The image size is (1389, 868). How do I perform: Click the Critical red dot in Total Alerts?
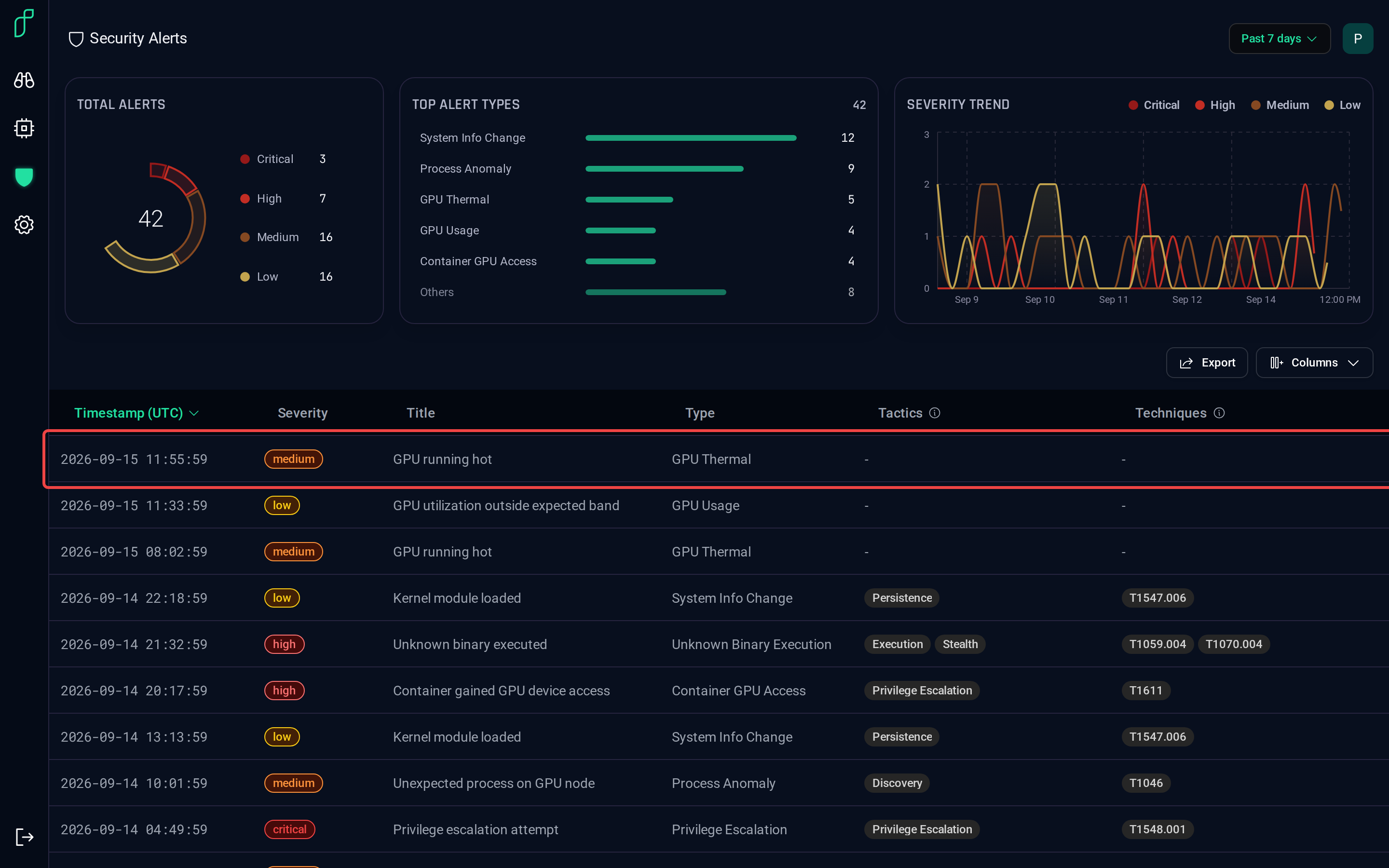pyautogui.click(x=245, y=159)
